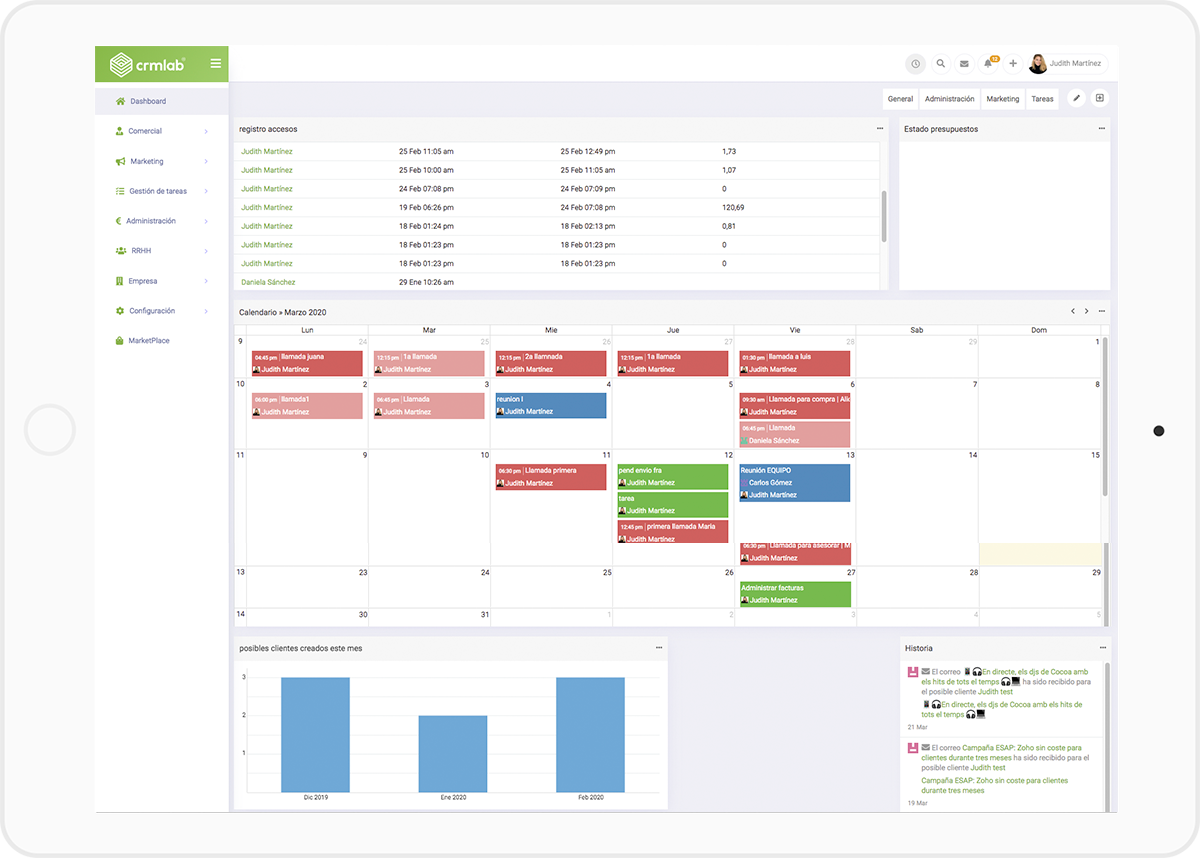
Task: Click the Calendario » Marzo 2020 title
Action: [x=282, y=312]
